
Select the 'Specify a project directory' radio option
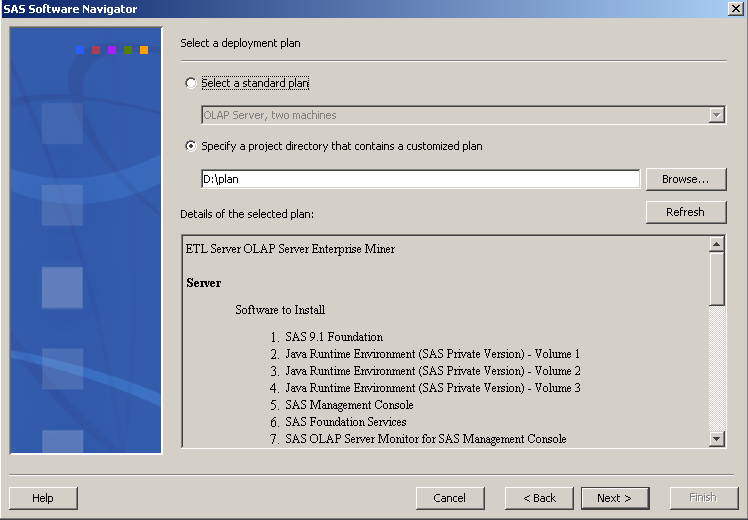(x=191, y=146)
